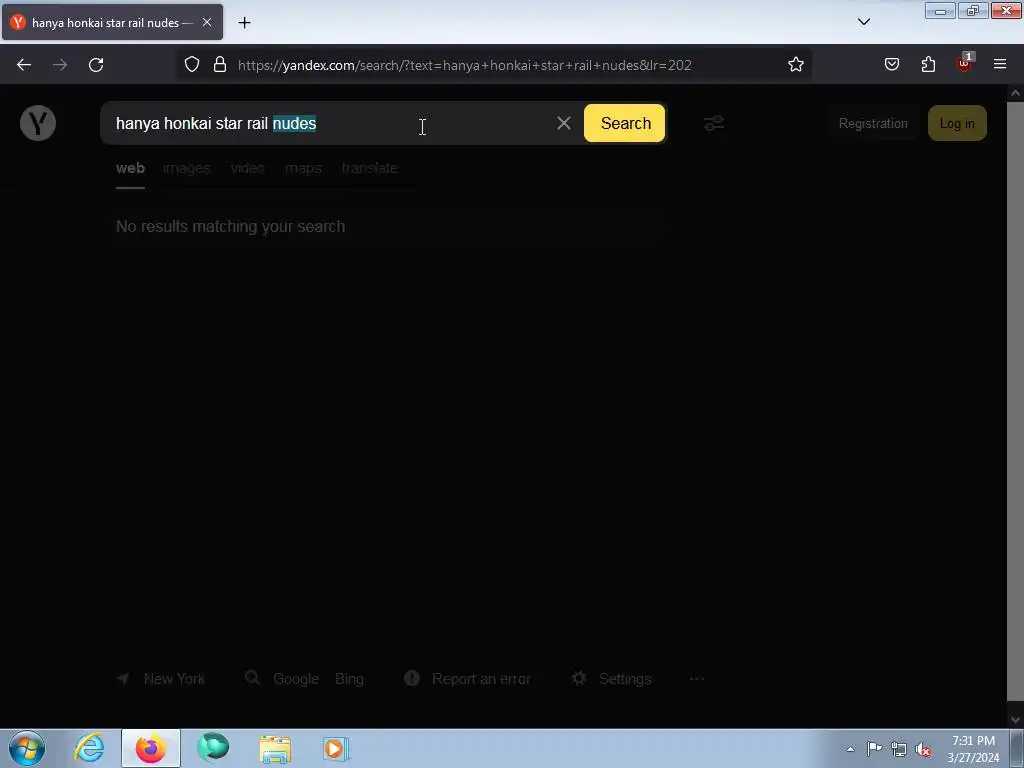This screenshot has height=768, width=1024.
Task: Close the hanya honkai star rail tab
Action: click(207, 22)
